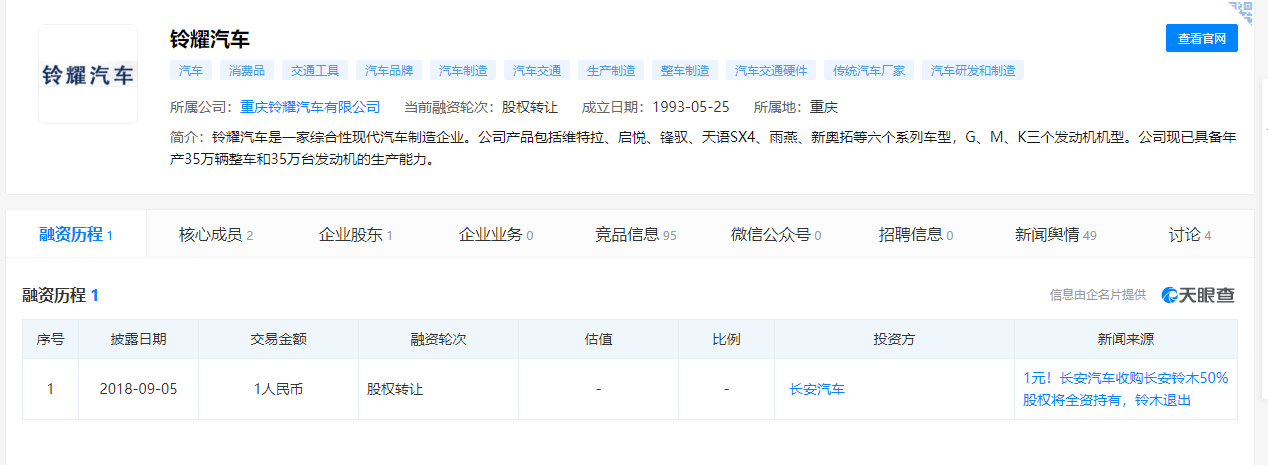The image size is (1268, 465).
Task: Click the amount cell 1人民币
Action: point(278,389)
